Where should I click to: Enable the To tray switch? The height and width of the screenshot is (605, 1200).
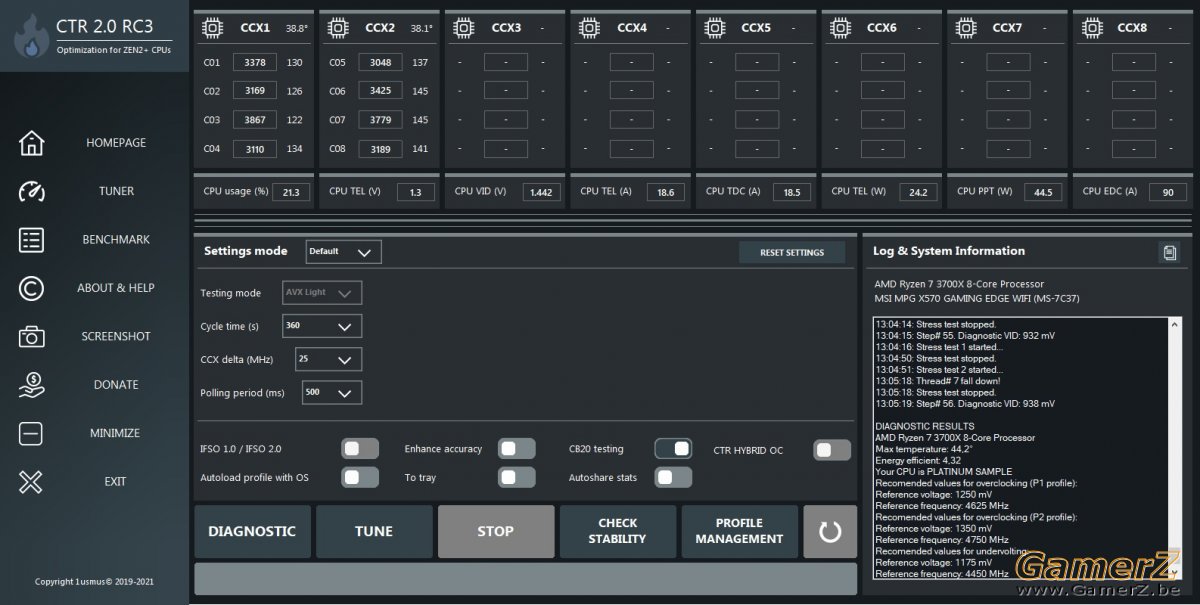point(517,477)
